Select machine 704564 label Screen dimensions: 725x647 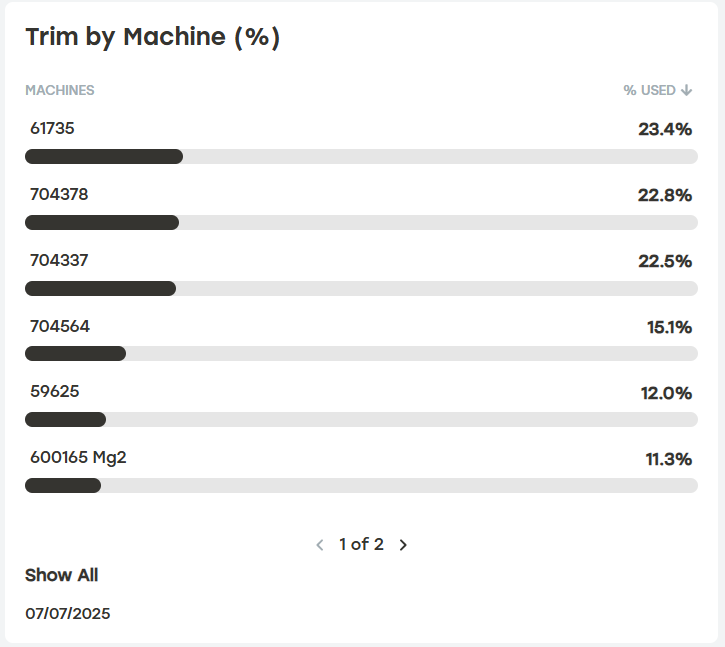(59, 326)
